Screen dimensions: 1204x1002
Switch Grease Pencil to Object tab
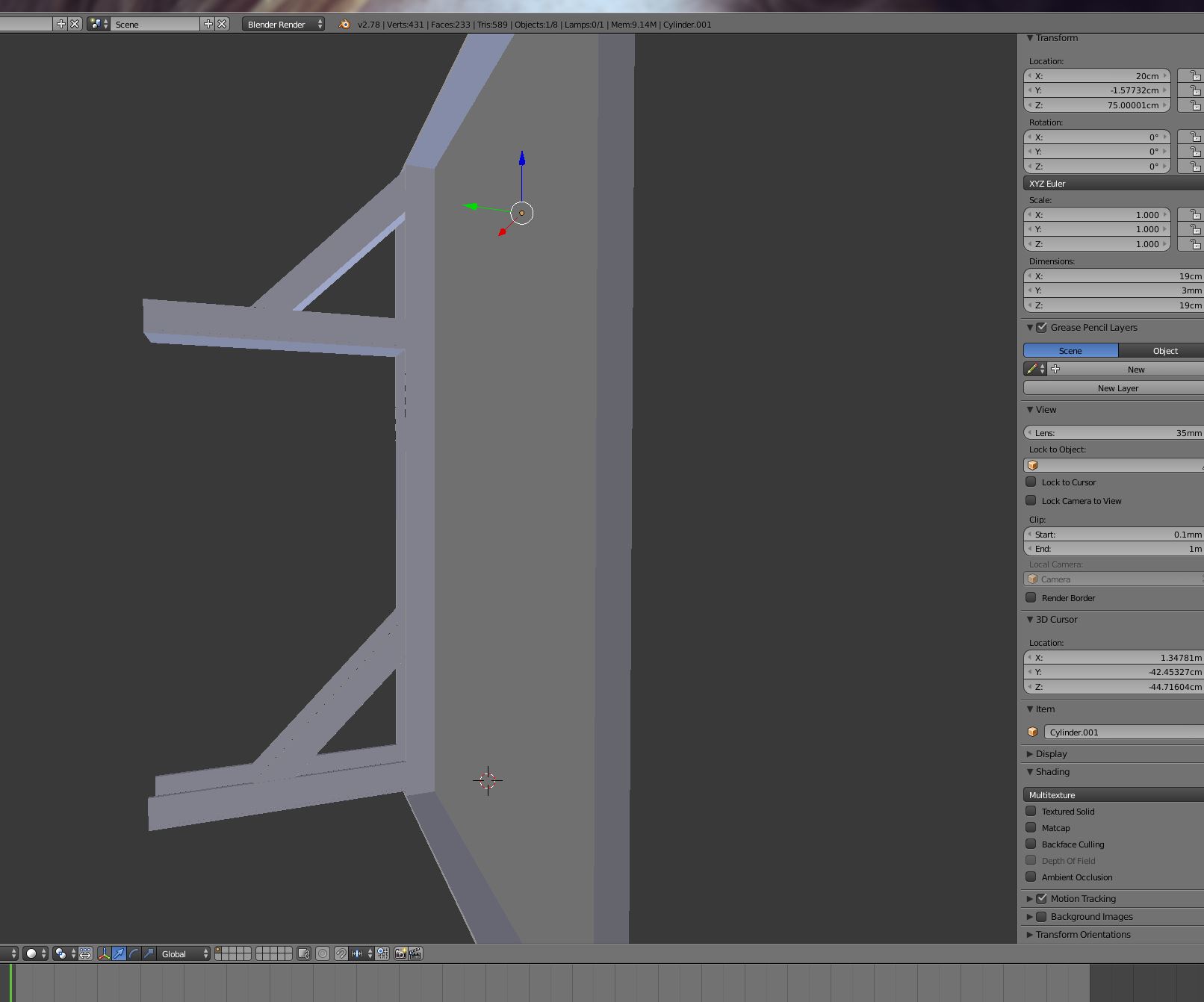pos(1164,351)
